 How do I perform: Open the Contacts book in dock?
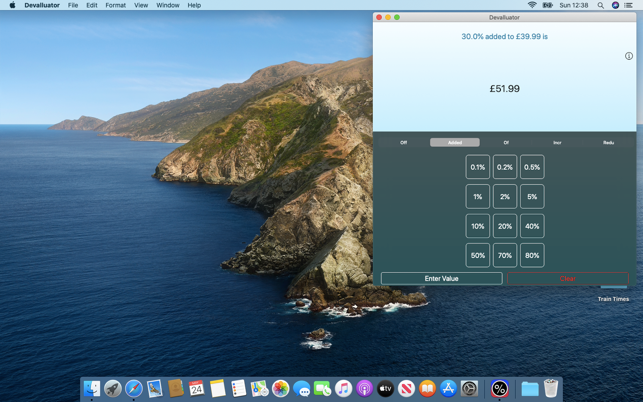pos(176,388)
